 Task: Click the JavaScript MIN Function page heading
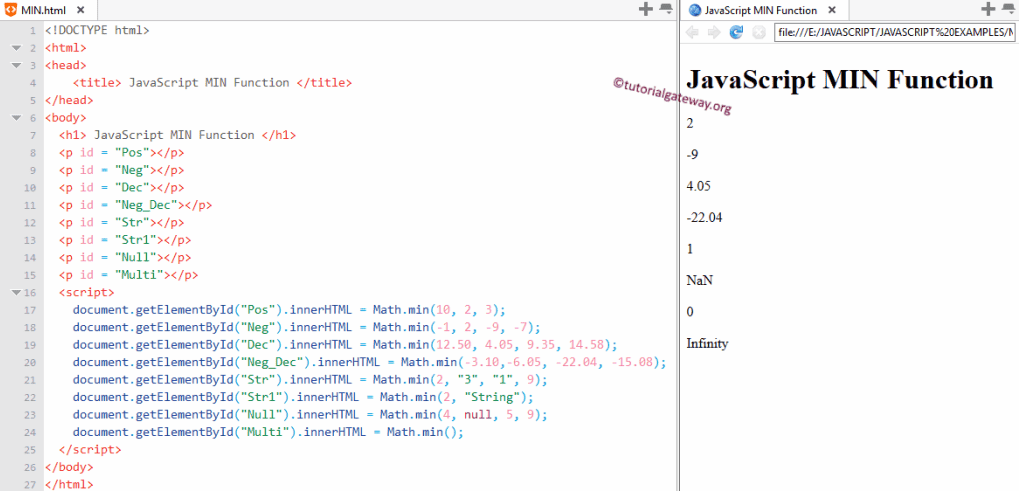[840, 79]
